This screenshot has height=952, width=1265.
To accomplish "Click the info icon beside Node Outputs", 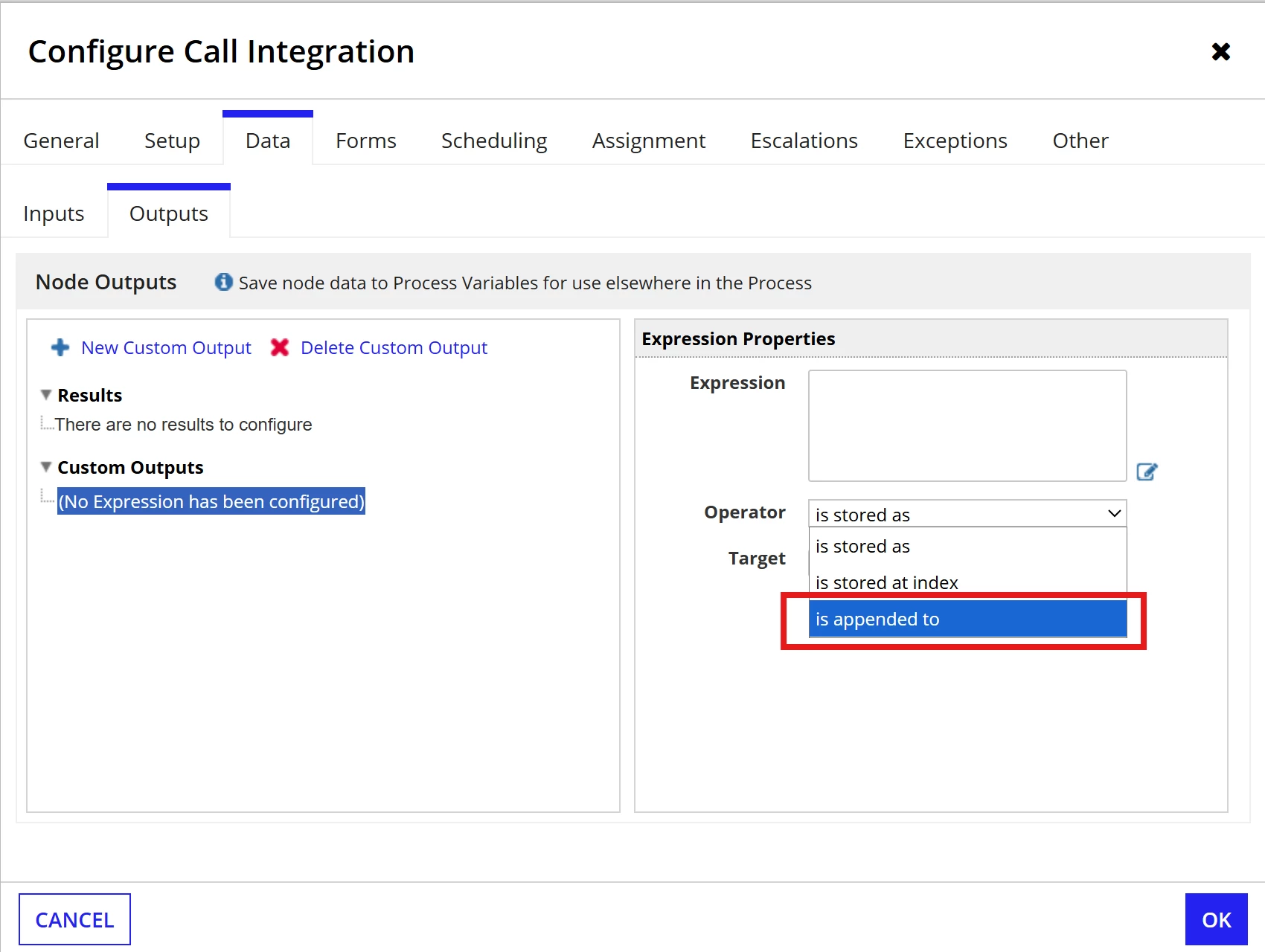I will (x=223, y=282).
